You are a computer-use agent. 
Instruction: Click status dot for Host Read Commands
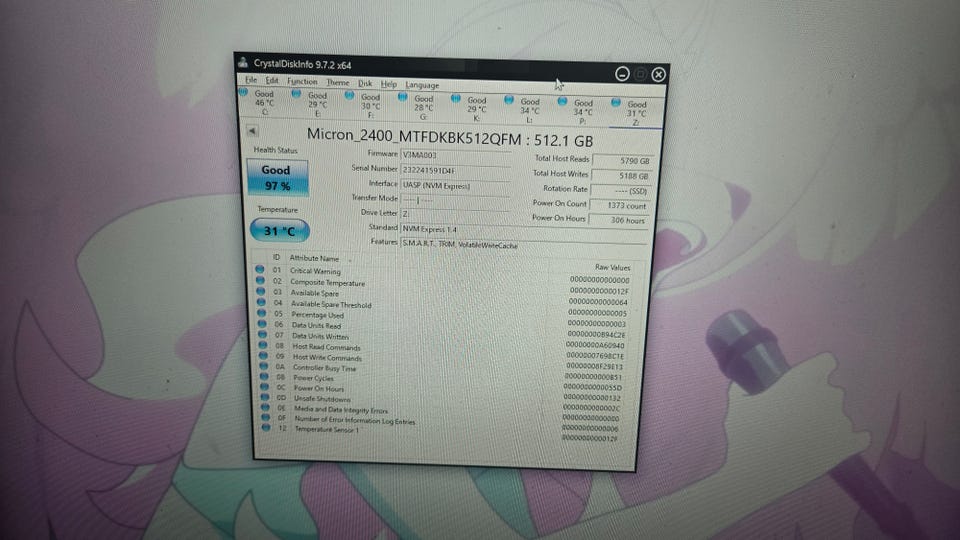coord(263,345)
